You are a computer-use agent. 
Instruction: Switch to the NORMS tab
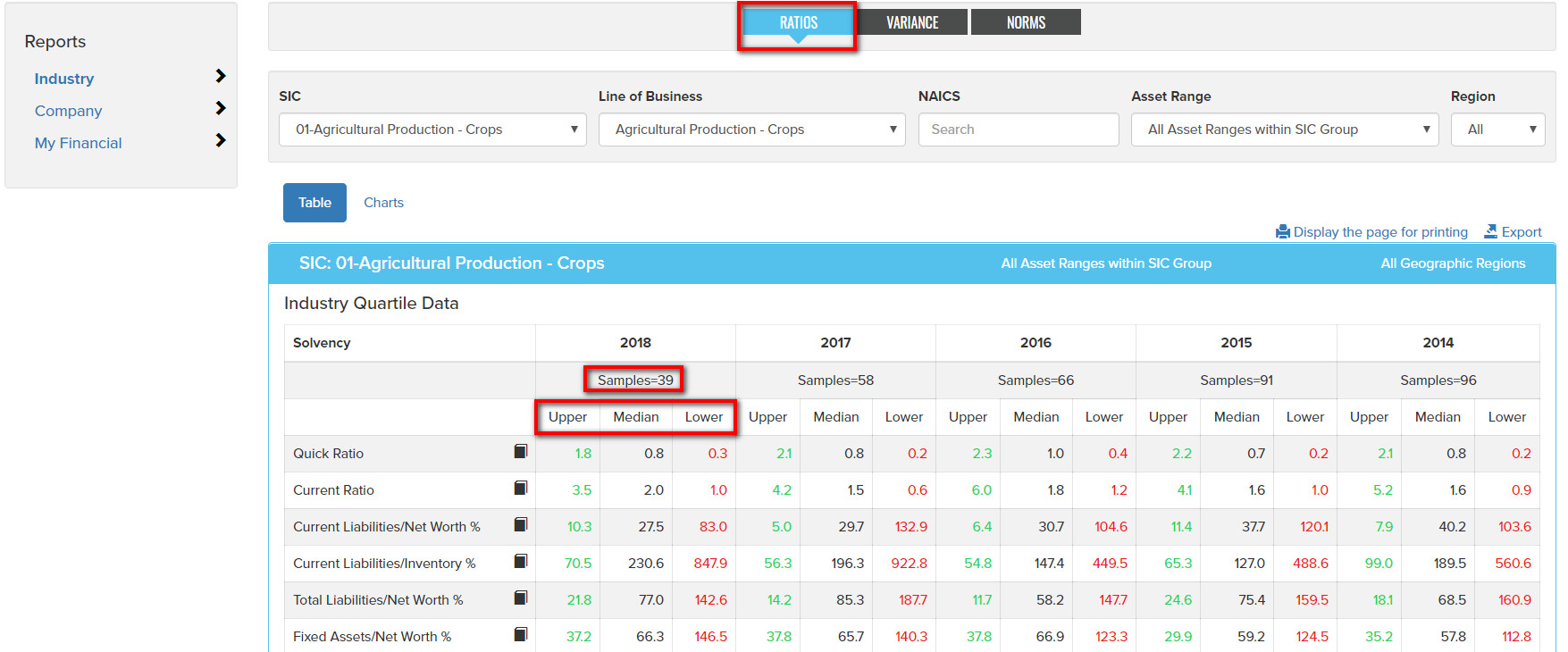pyautogui.click(x=1026, y=22)
